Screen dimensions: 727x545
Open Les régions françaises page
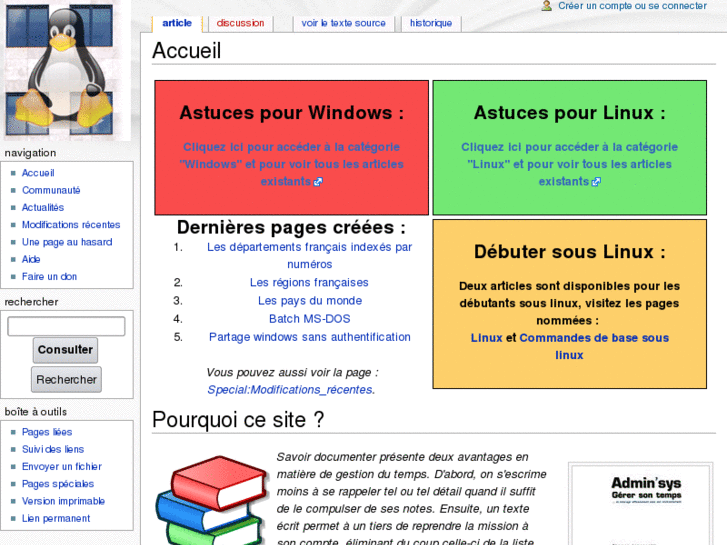[309, 282]
